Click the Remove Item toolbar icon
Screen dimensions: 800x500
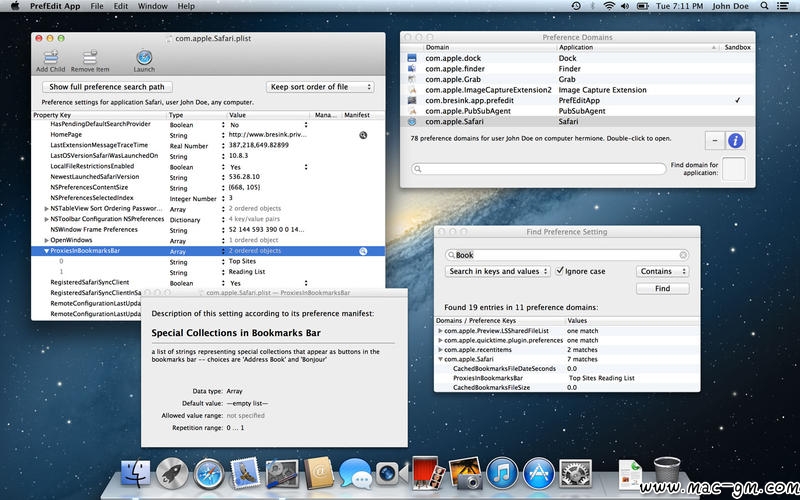pos(90,58)
